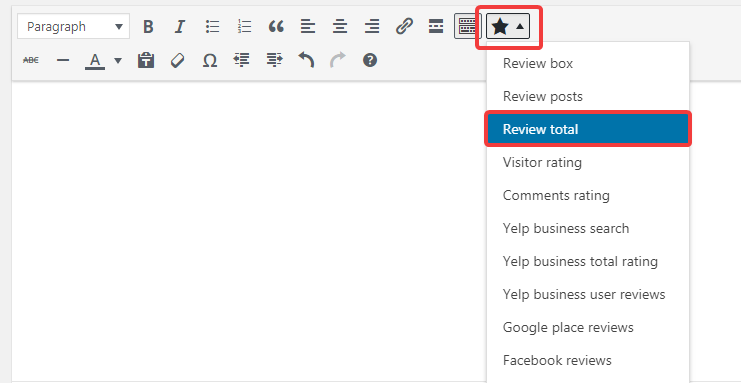This screenshot has height=383, width=741.
Task: Clear formatting with the eraser icon
Action: pyautogui.click(x=178, y=61)
